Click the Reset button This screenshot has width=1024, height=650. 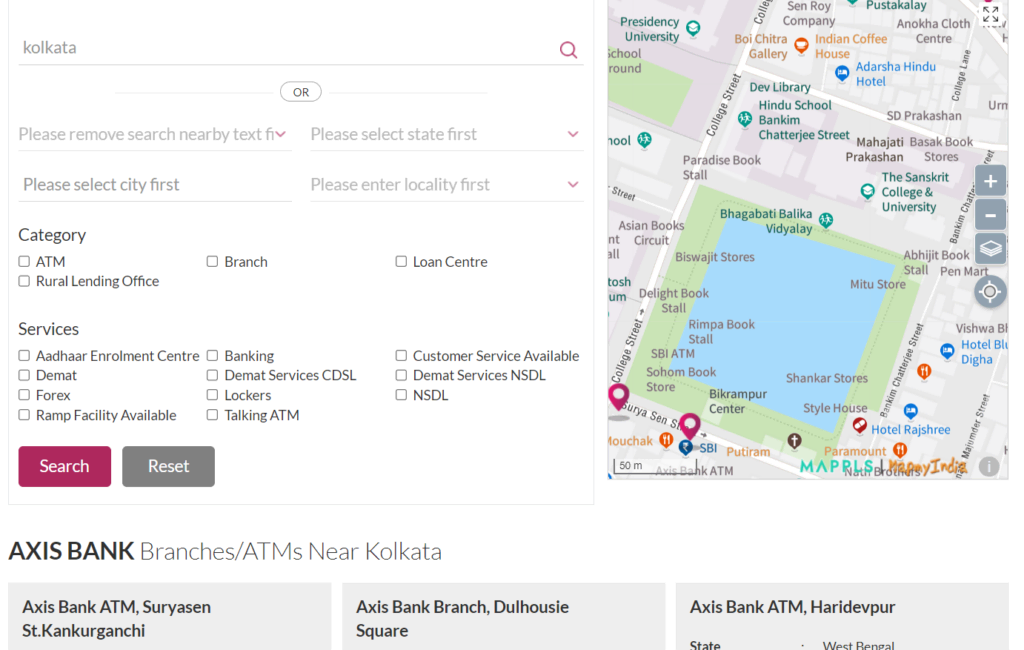(168, 466)
